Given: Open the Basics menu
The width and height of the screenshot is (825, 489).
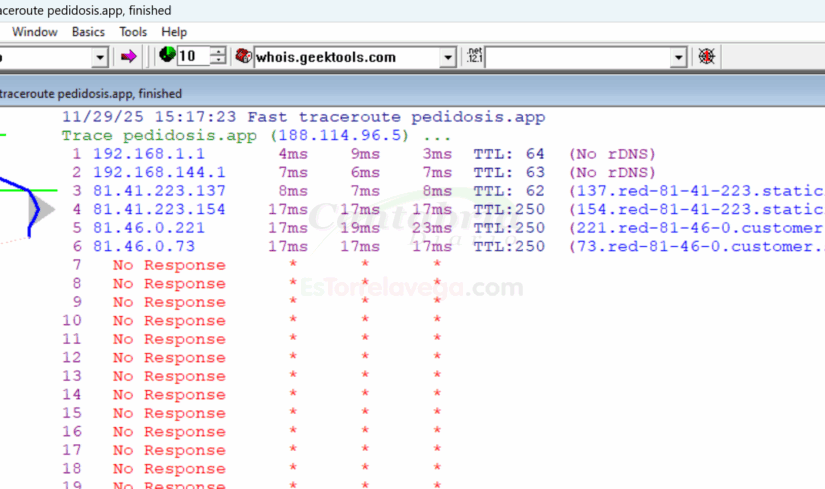Looking at the screenshot, I should coord(88,32).
